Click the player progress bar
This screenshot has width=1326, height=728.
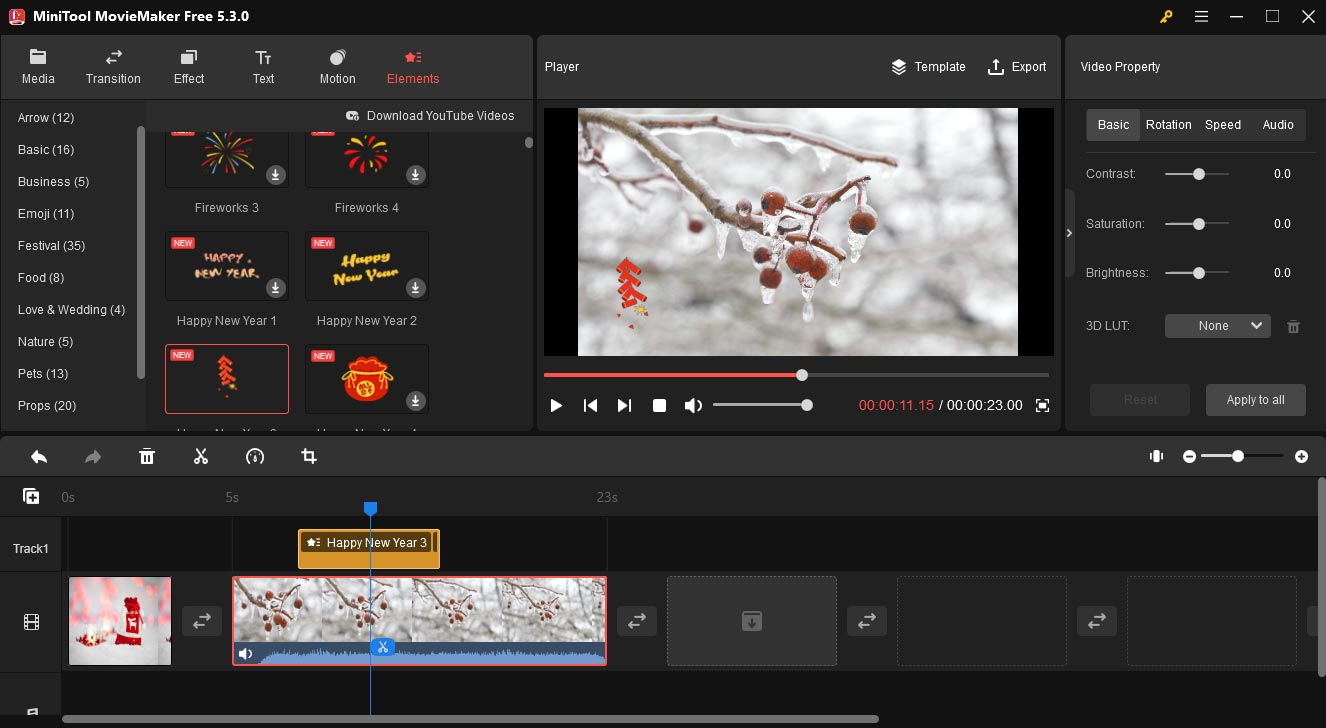pos(796,375)
